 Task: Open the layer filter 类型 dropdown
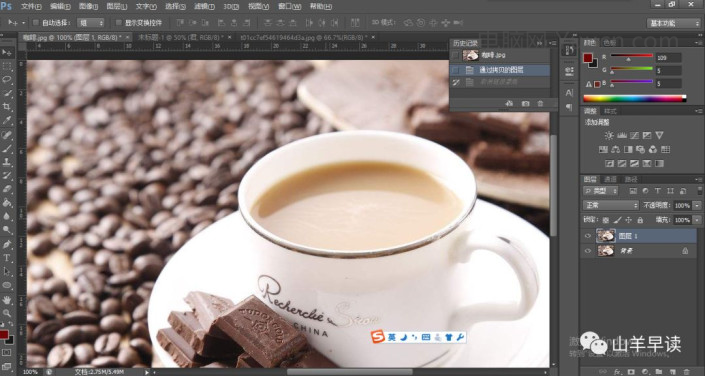click(x=601, y=191)
